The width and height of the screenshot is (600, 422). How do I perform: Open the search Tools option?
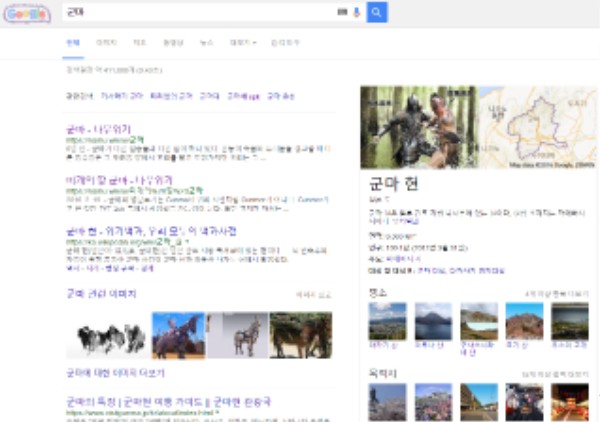coord(285,43)
